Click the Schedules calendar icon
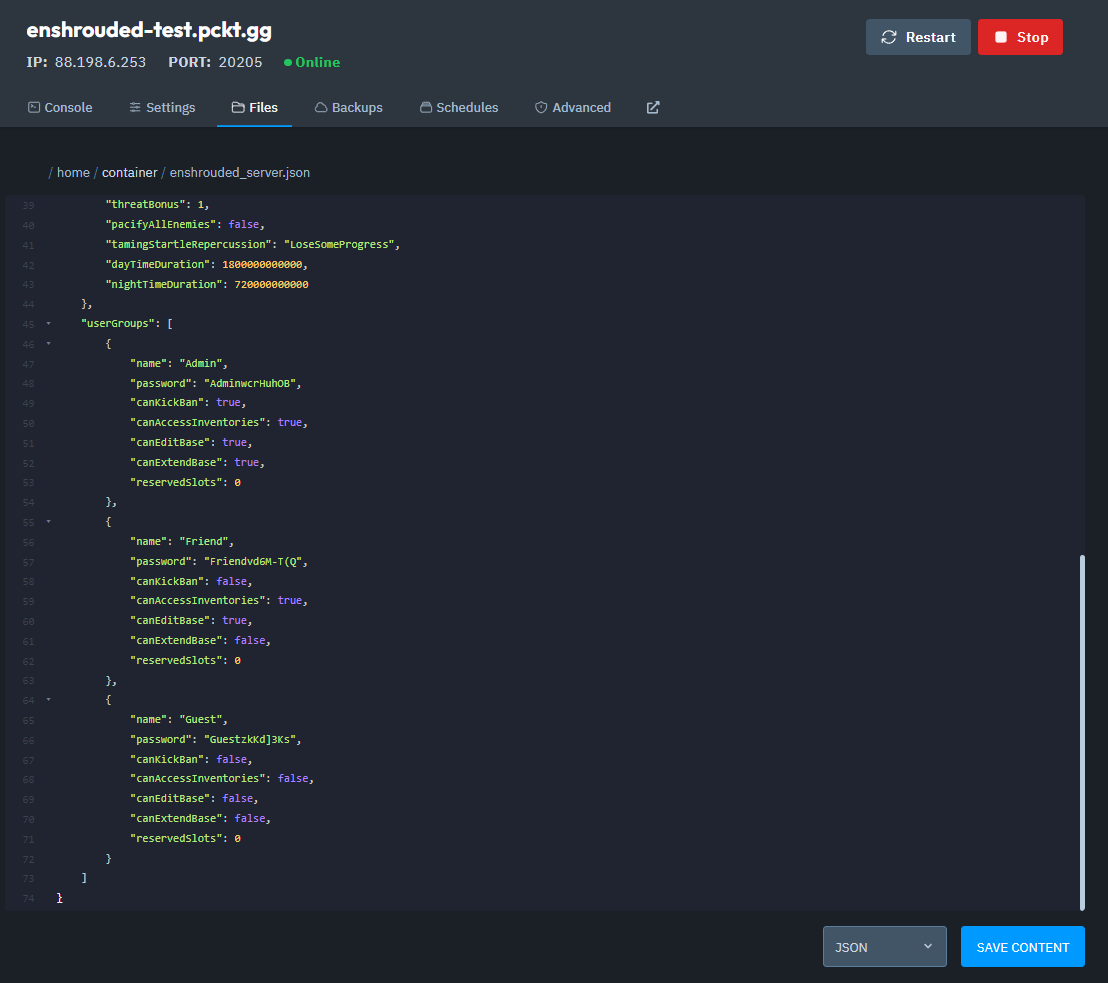The image size is (1108, 983). [x=425, y=107]
